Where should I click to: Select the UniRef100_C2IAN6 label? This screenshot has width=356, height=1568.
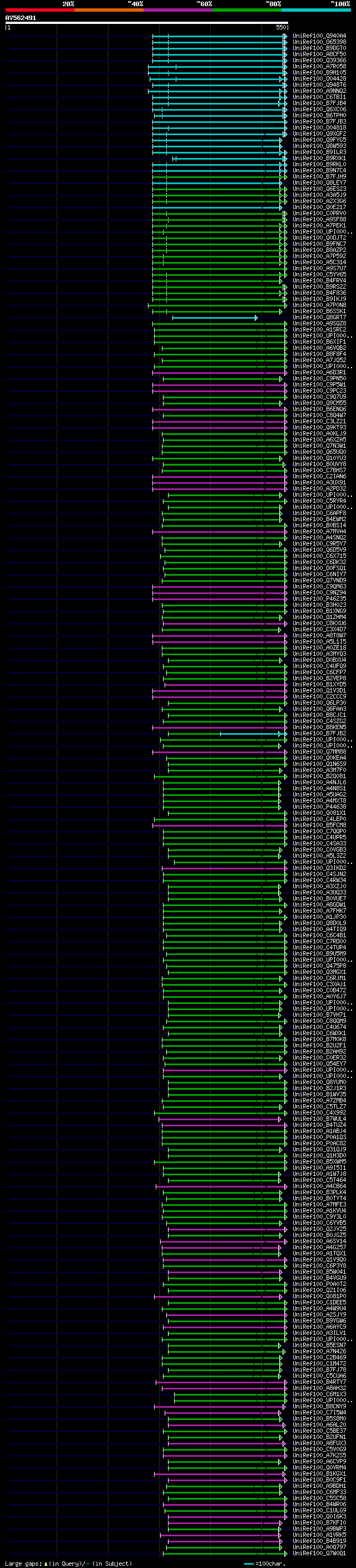(319, 477)
